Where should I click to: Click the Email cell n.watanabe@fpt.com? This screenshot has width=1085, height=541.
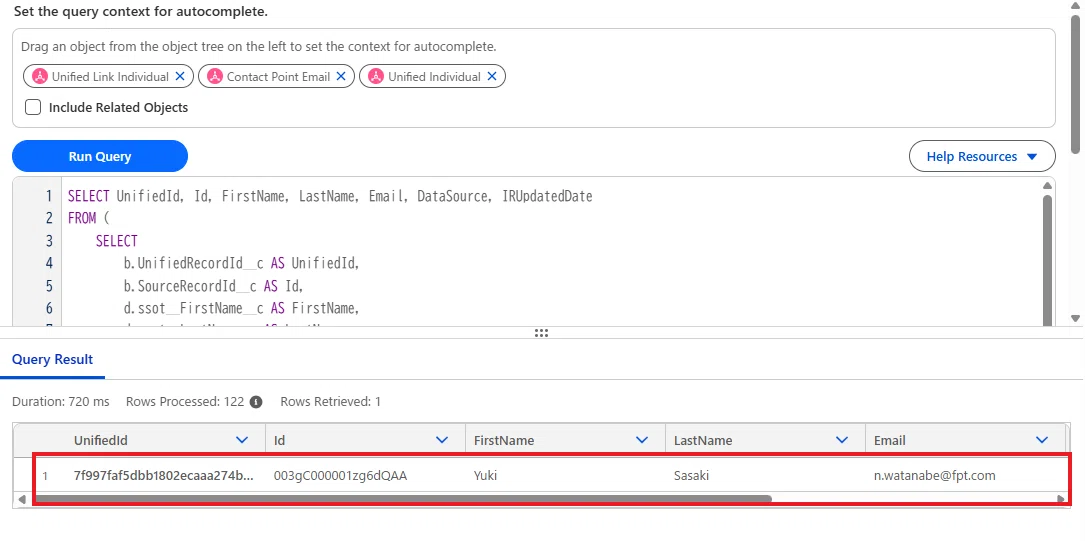[935, 476]
